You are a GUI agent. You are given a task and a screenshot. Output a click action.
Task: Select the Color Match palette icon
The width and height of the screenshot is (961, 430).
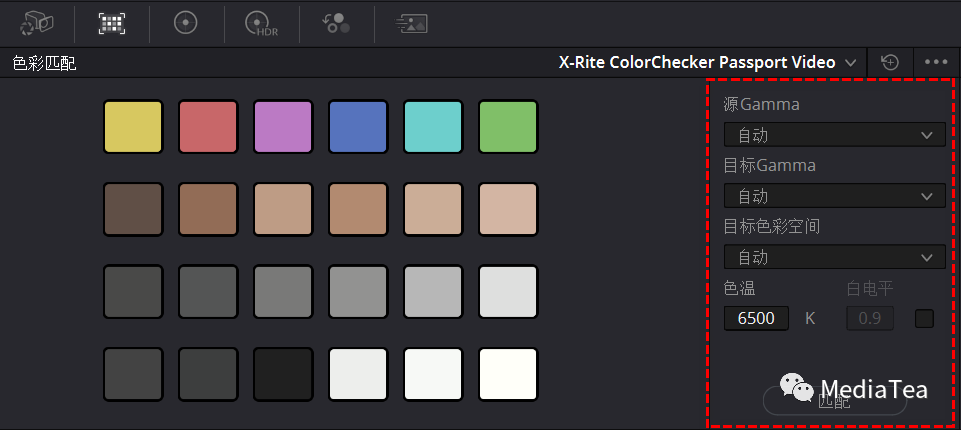click(x=112, y=23)
